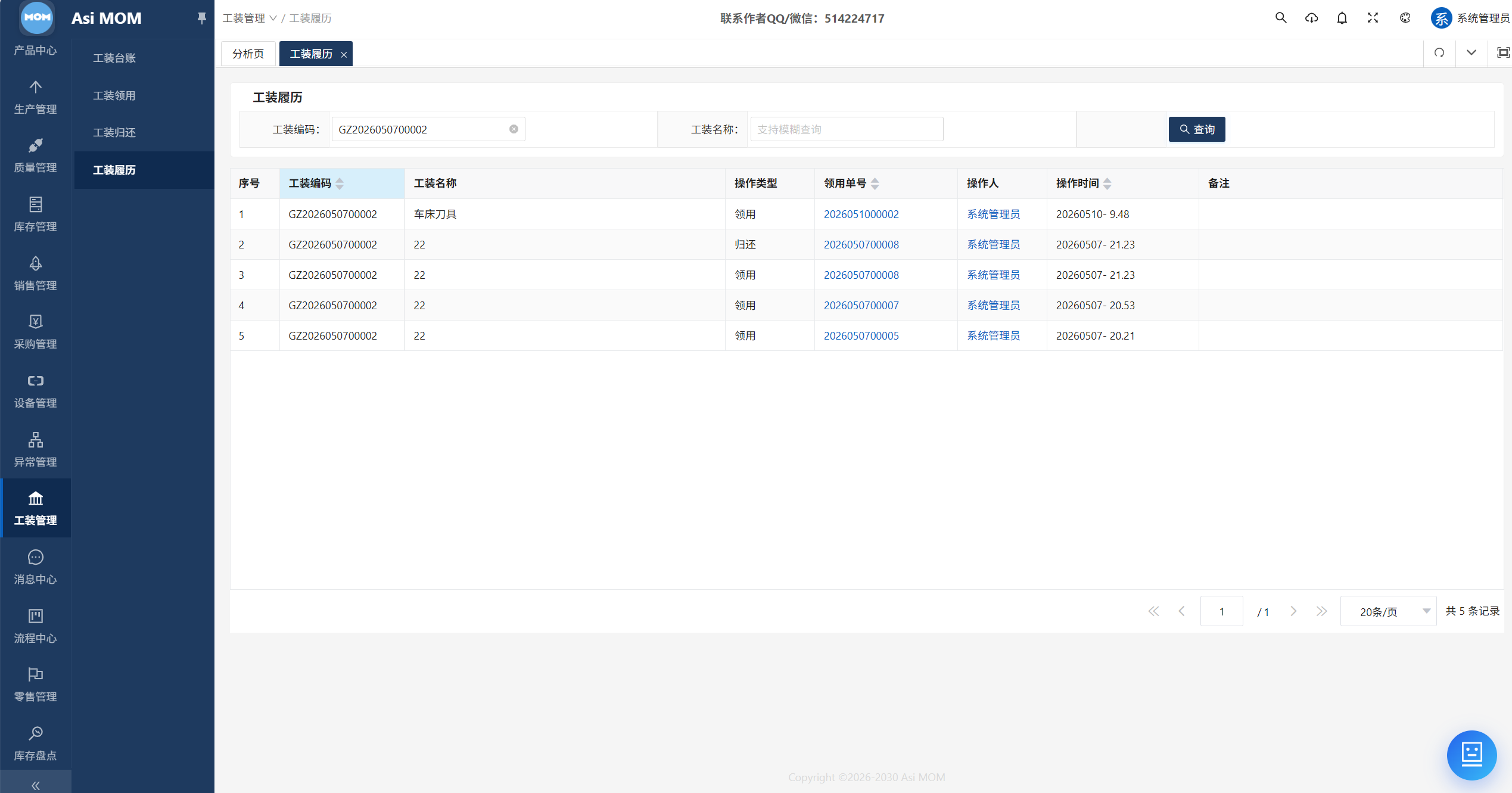Go to next page

coord(1293,611)
